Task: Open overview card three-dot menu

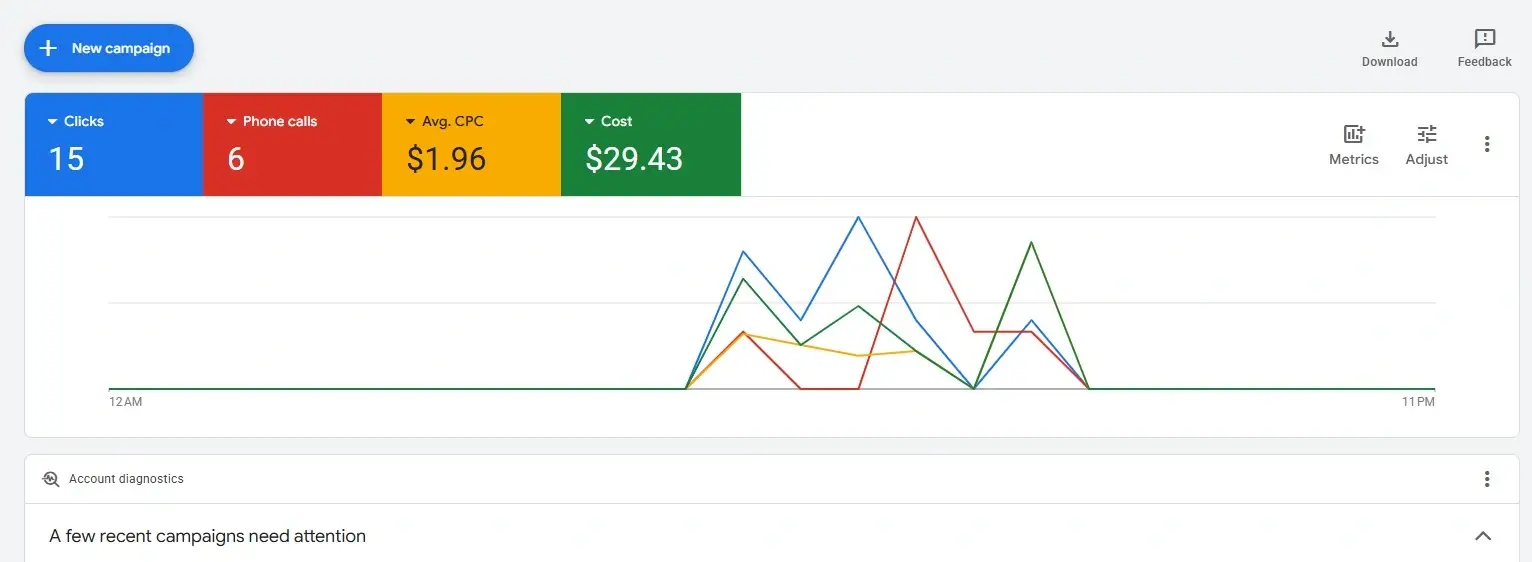Action: point(1487,144)
